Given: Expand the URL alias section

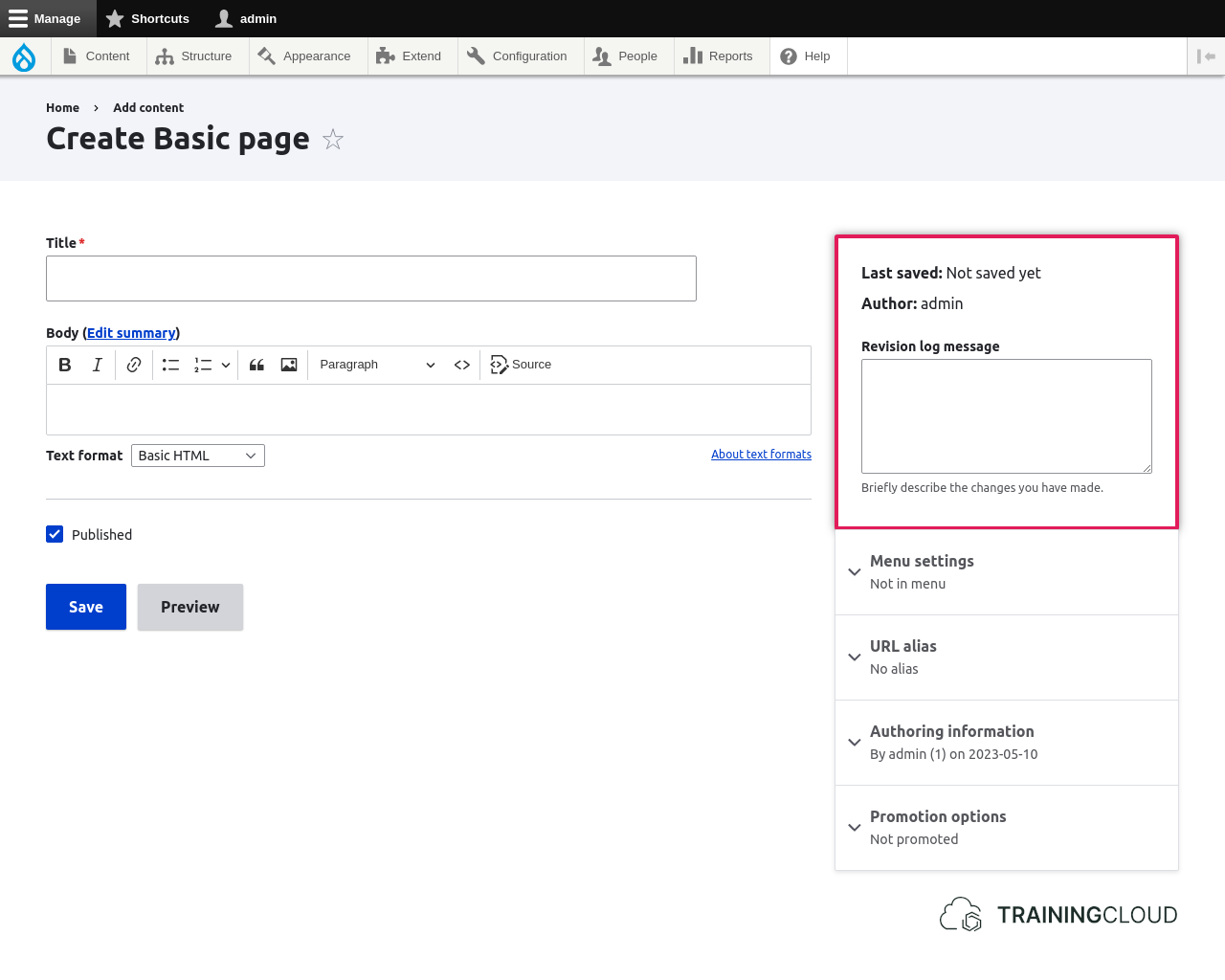Looking at the screenshot, I should [x=1007, y=657].
